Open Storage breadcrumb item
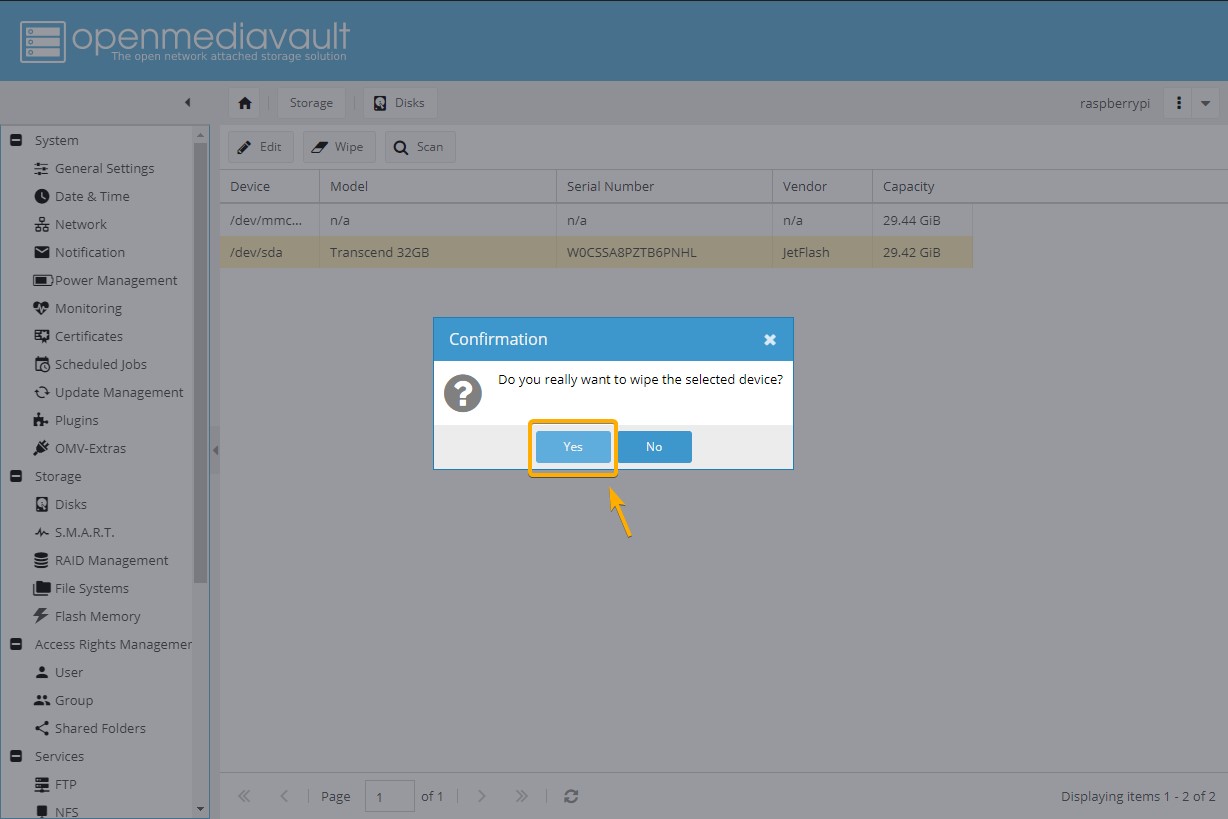The height and width of the screenshot is (819, 1228). coord(311,103)
